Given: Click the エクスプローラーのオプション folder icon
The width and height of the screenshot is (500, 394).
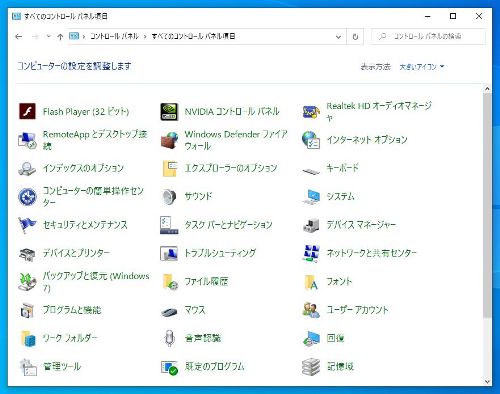Looking at the screenshot, I should 169,168.
